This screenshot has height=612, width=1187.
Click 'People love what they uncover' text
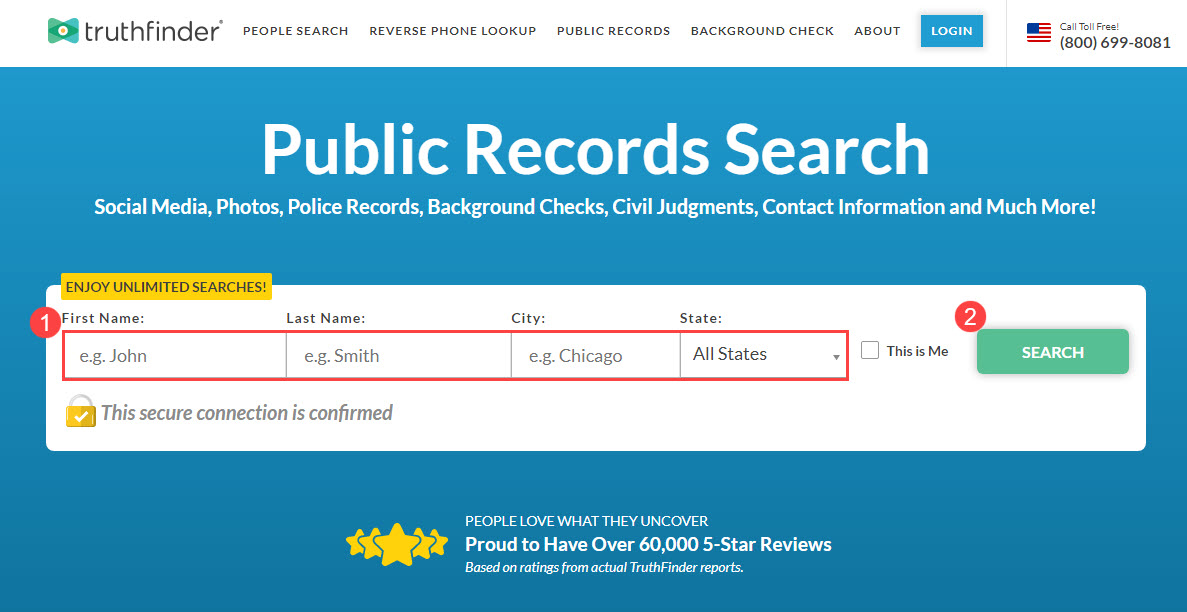point(587,521)
